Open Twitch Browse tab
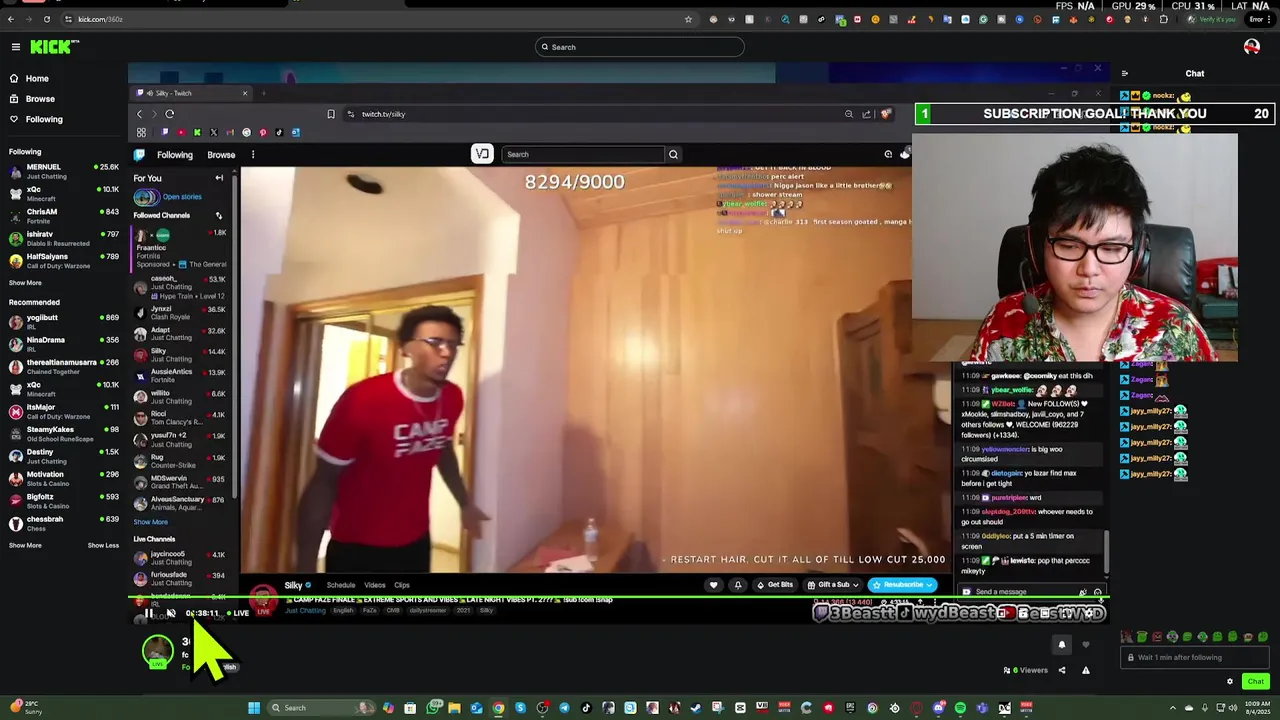 click(221, 155)
